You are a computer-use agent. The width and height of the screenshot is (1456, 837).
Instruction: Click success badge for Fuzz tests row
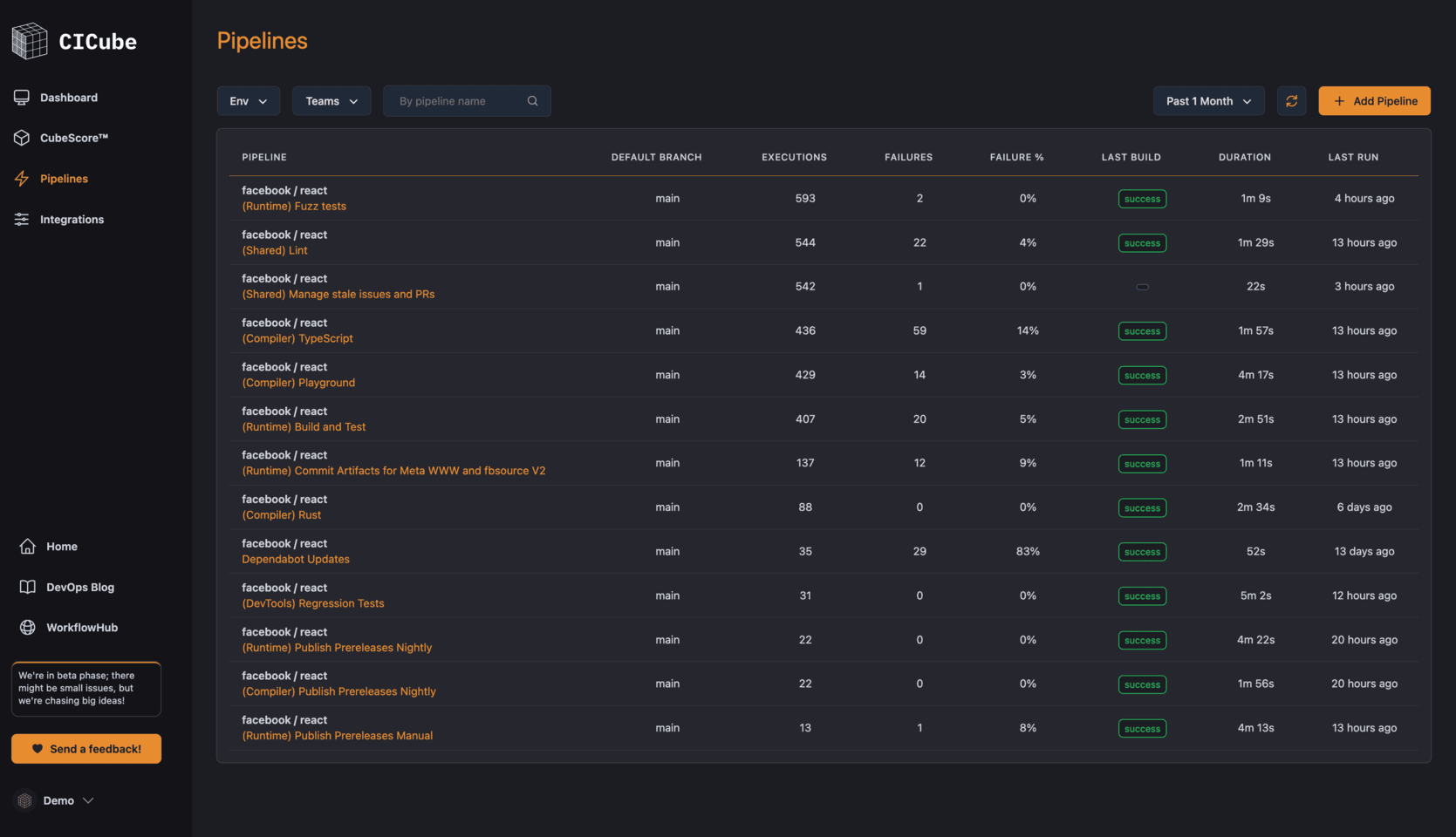(x=1142, y=199)
